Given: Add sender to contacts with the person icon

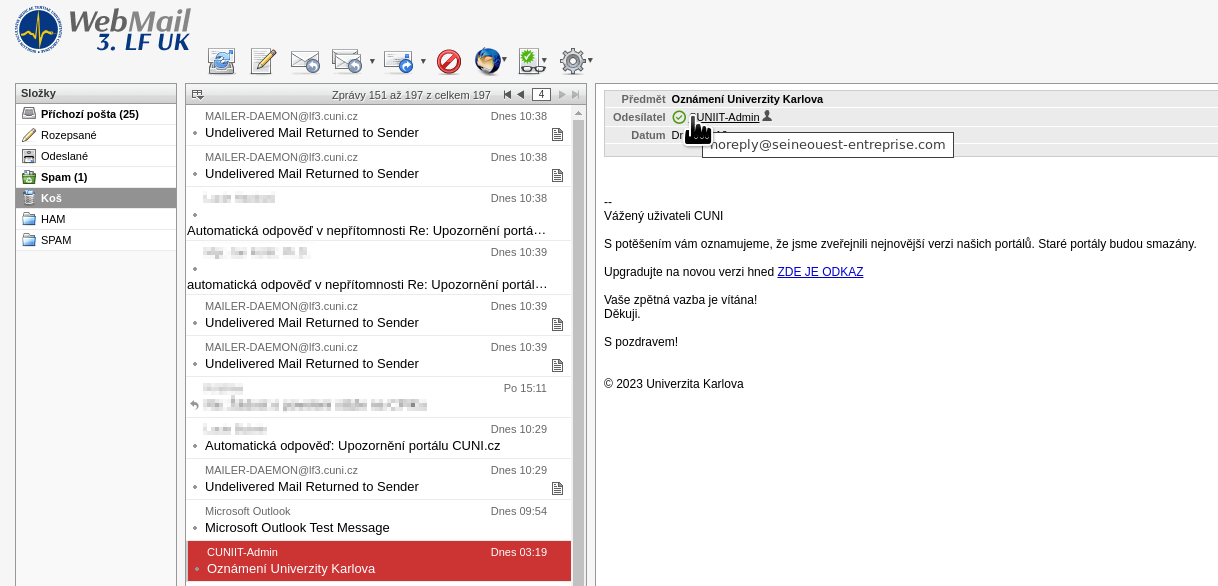Looking at the screenshot, I should [767, 116].
